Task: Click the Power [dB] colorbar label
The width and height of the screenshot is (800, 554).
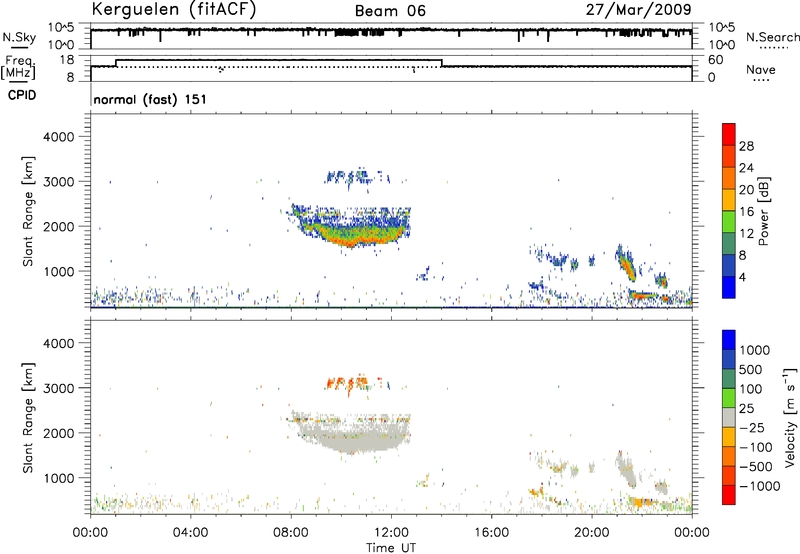Action: coord(764,211)
